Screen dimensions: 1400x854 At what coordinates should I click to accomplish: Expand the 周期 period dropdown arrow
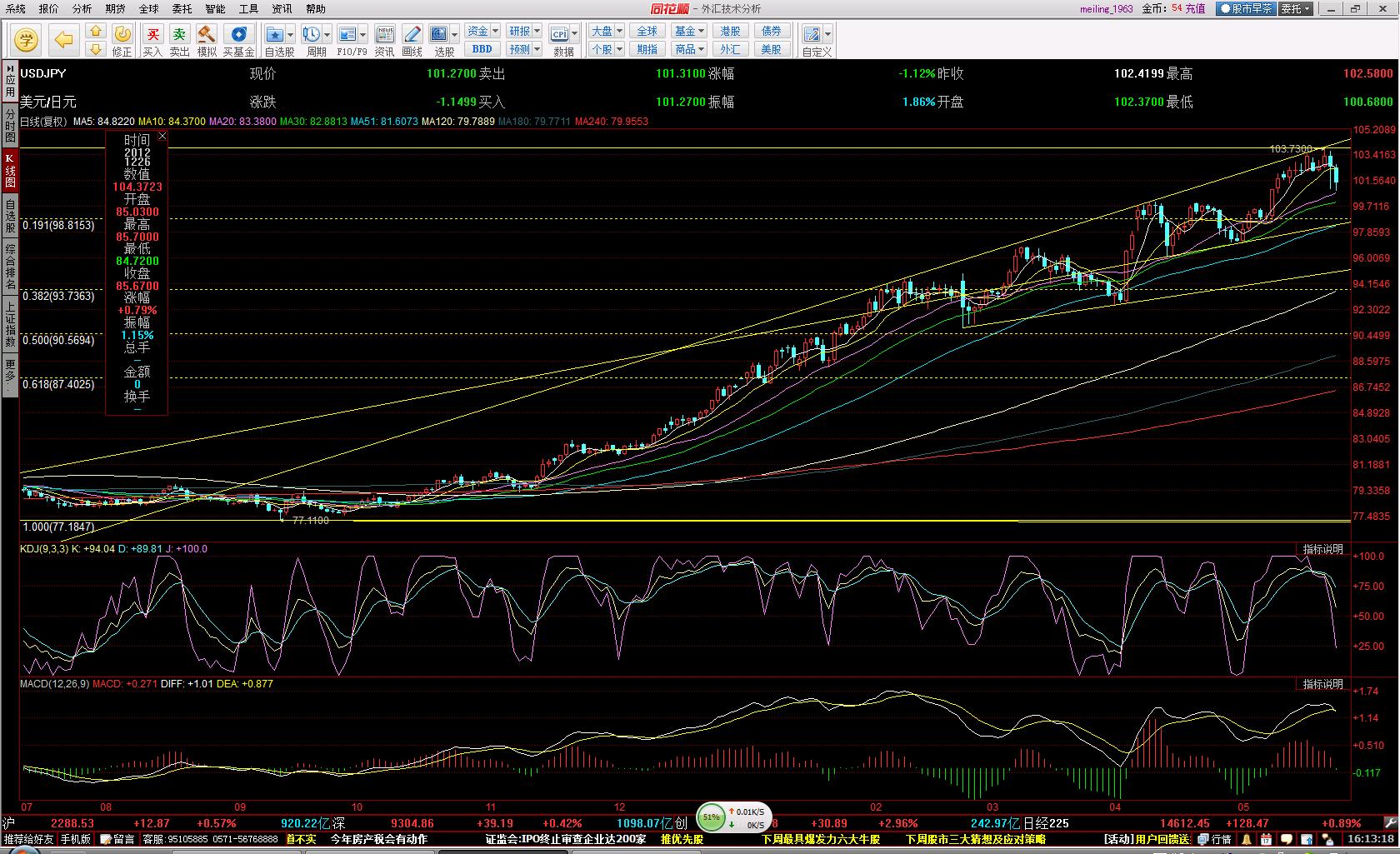click(327, 35)
